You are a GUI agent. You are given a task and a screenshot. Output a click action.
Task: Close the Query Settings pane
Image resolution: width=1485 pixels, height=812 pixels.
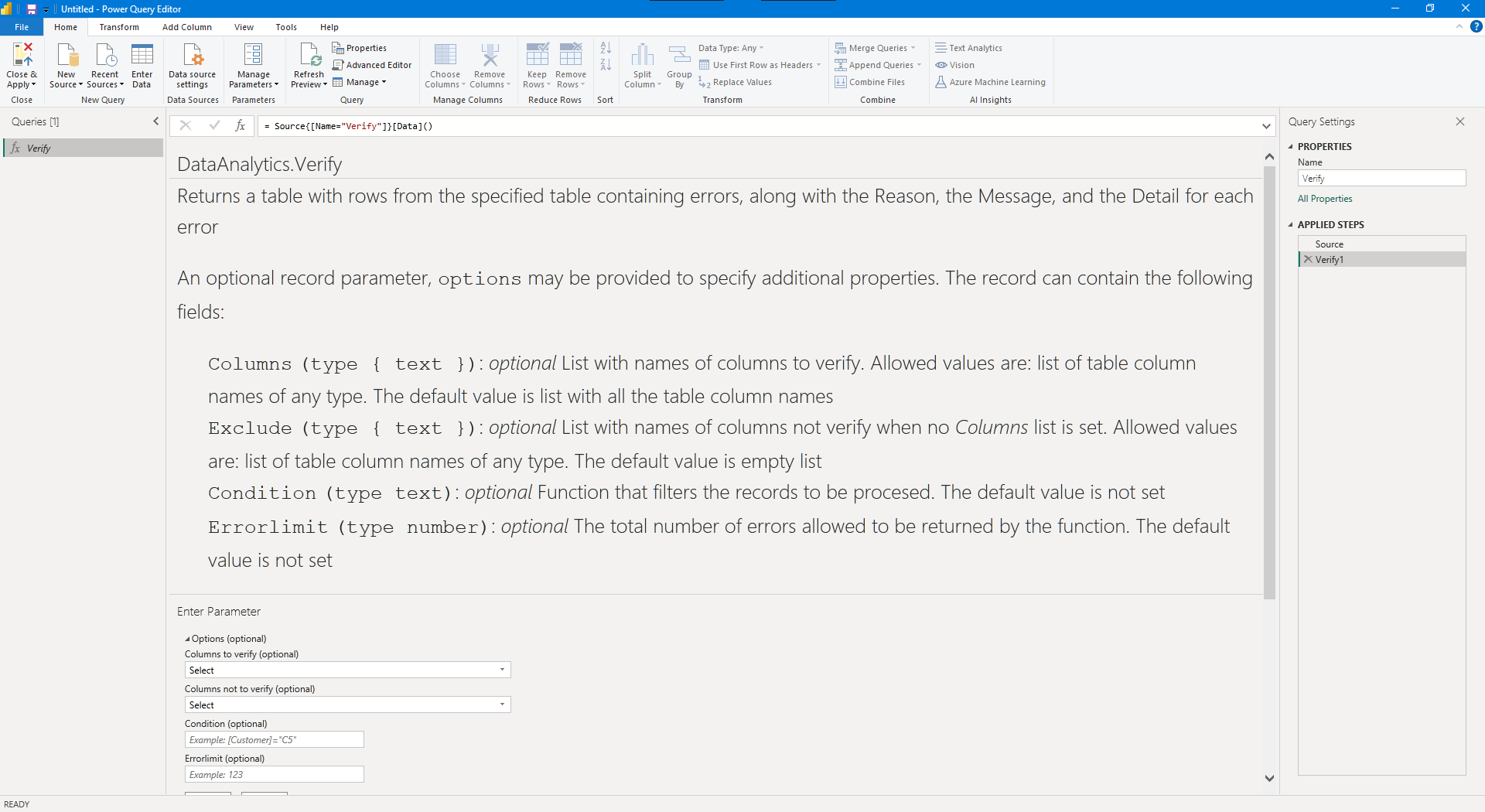click(x=1460, y=121)
